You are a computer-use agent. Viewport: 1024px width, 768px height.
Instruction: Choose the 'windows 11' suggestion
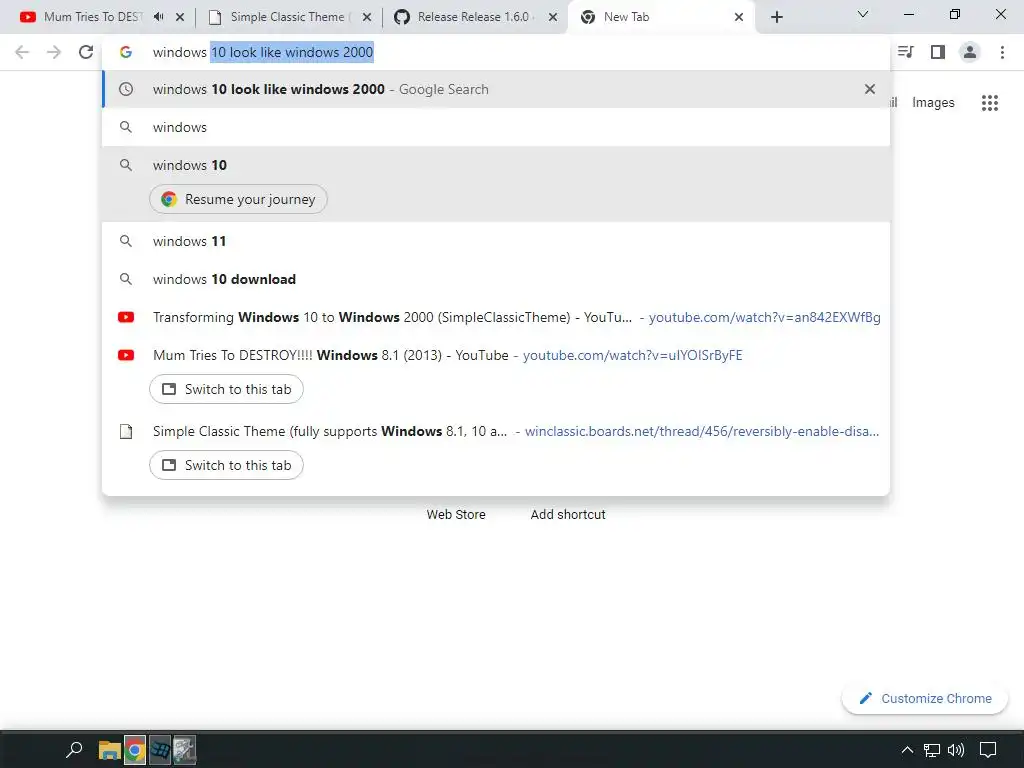tap(496, 241)
